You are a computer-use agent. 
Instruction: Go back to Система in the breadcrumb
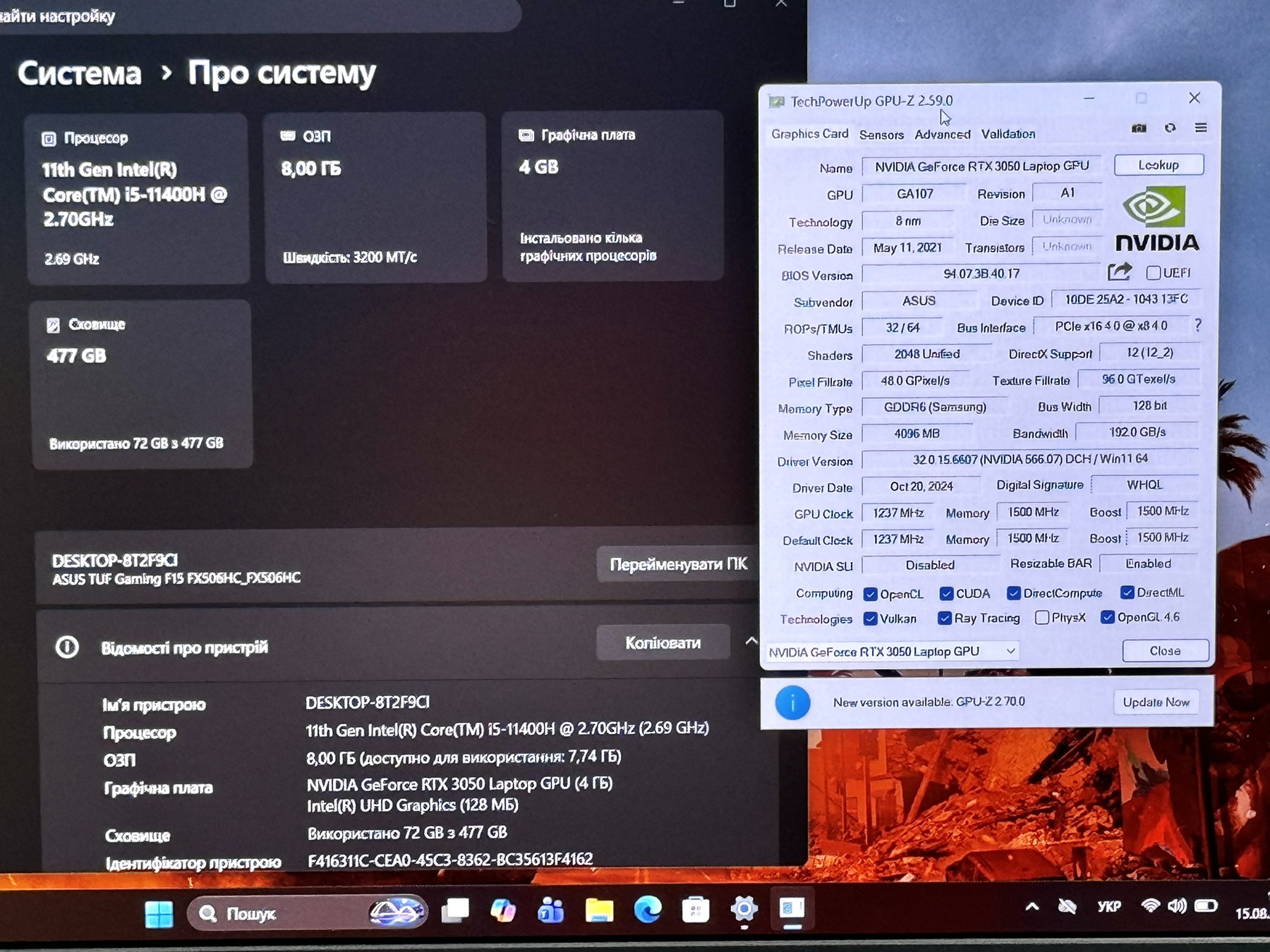(80, 73)
